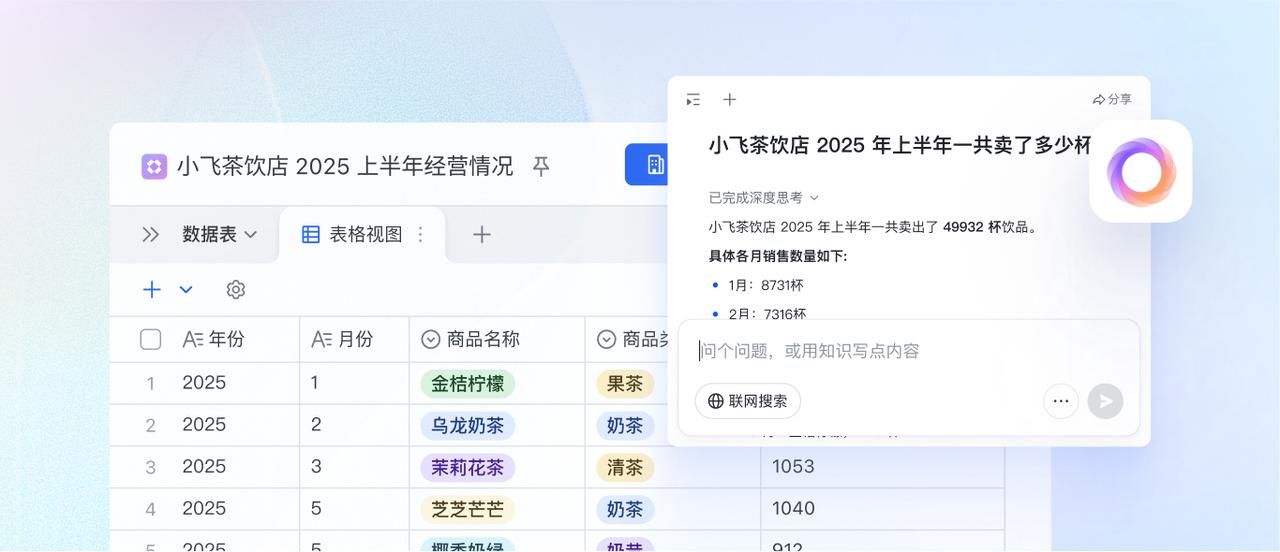Screen dimensions: 1280x552
Task: Tick the select-all checkbox in header row
Action: (x=151, y=340)
